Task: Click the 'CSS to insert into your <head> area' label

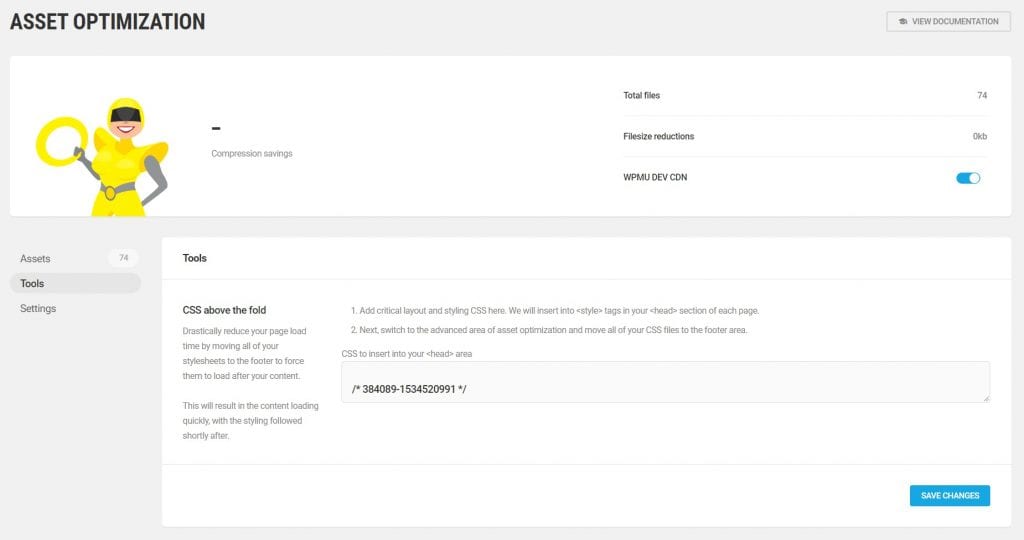Action: [407, 354]
